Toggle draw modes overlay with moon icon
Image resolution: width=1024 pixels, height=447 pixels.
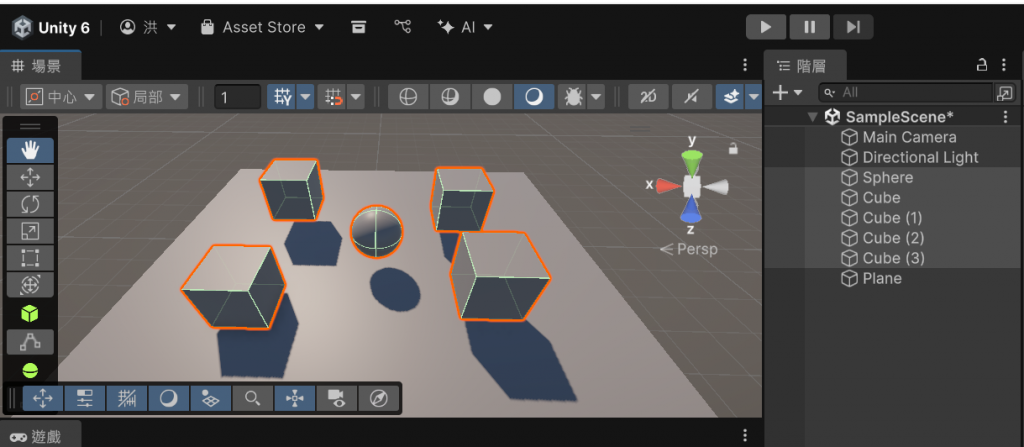pyautogui.click(x=168, y=398)
